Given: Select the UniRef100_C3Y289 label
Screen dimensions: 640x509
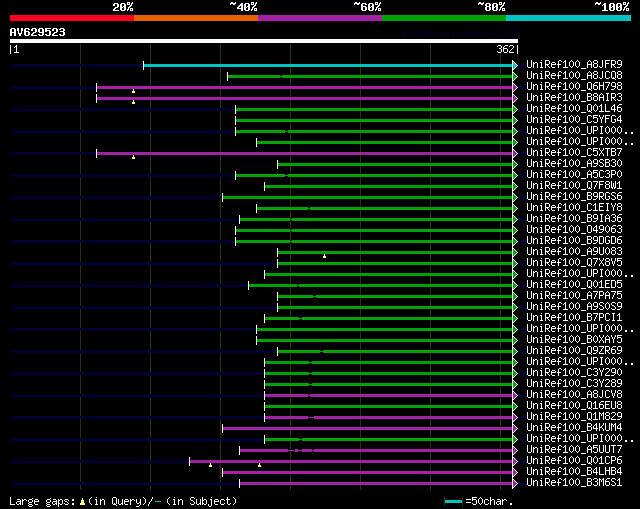Looking at the screenshot, I should (x=574, y=384).
